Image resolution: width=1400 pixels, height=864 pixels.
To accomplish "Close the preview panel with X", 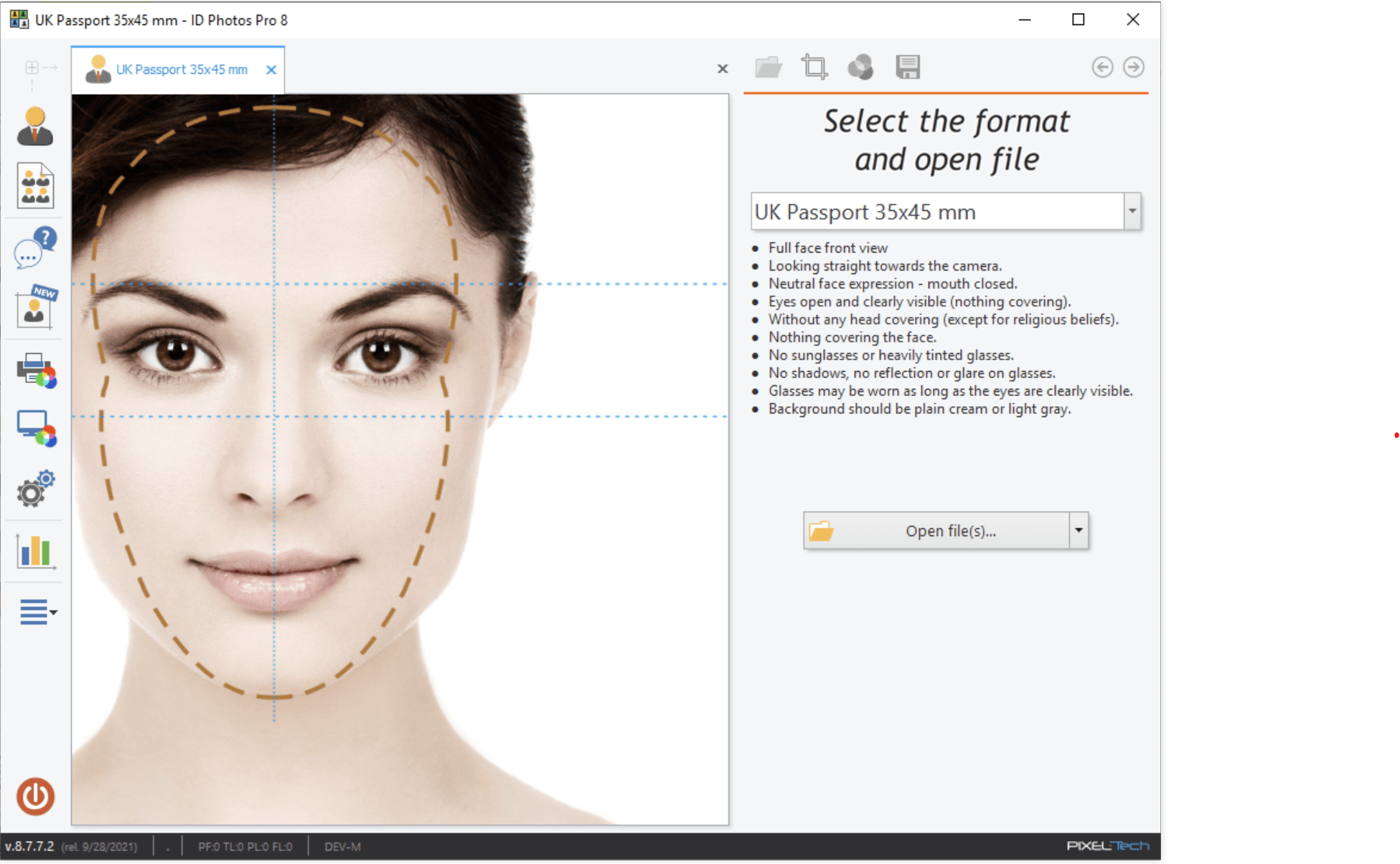I will coord(723,69).
